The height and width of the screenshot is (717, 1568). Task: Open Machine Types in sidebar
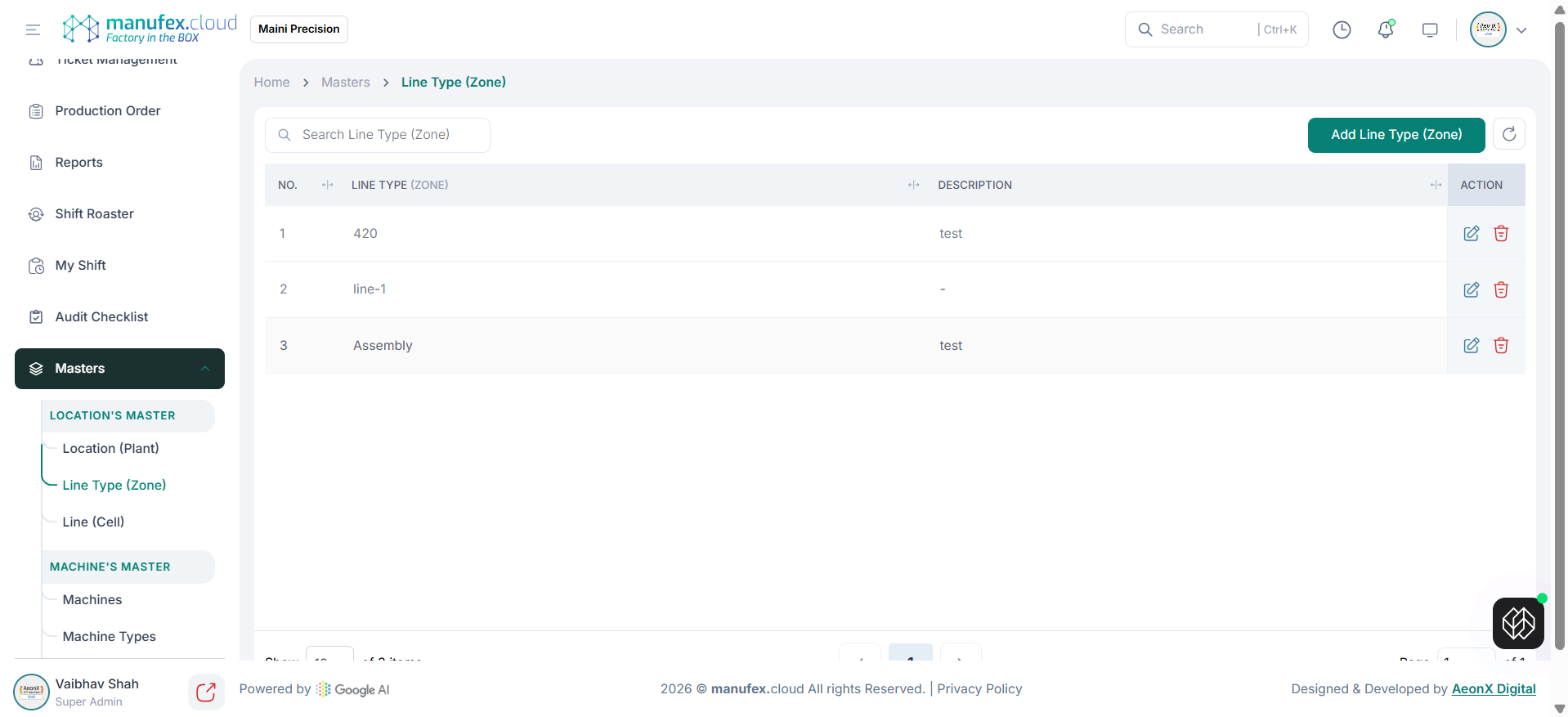(x=109, y=637)
